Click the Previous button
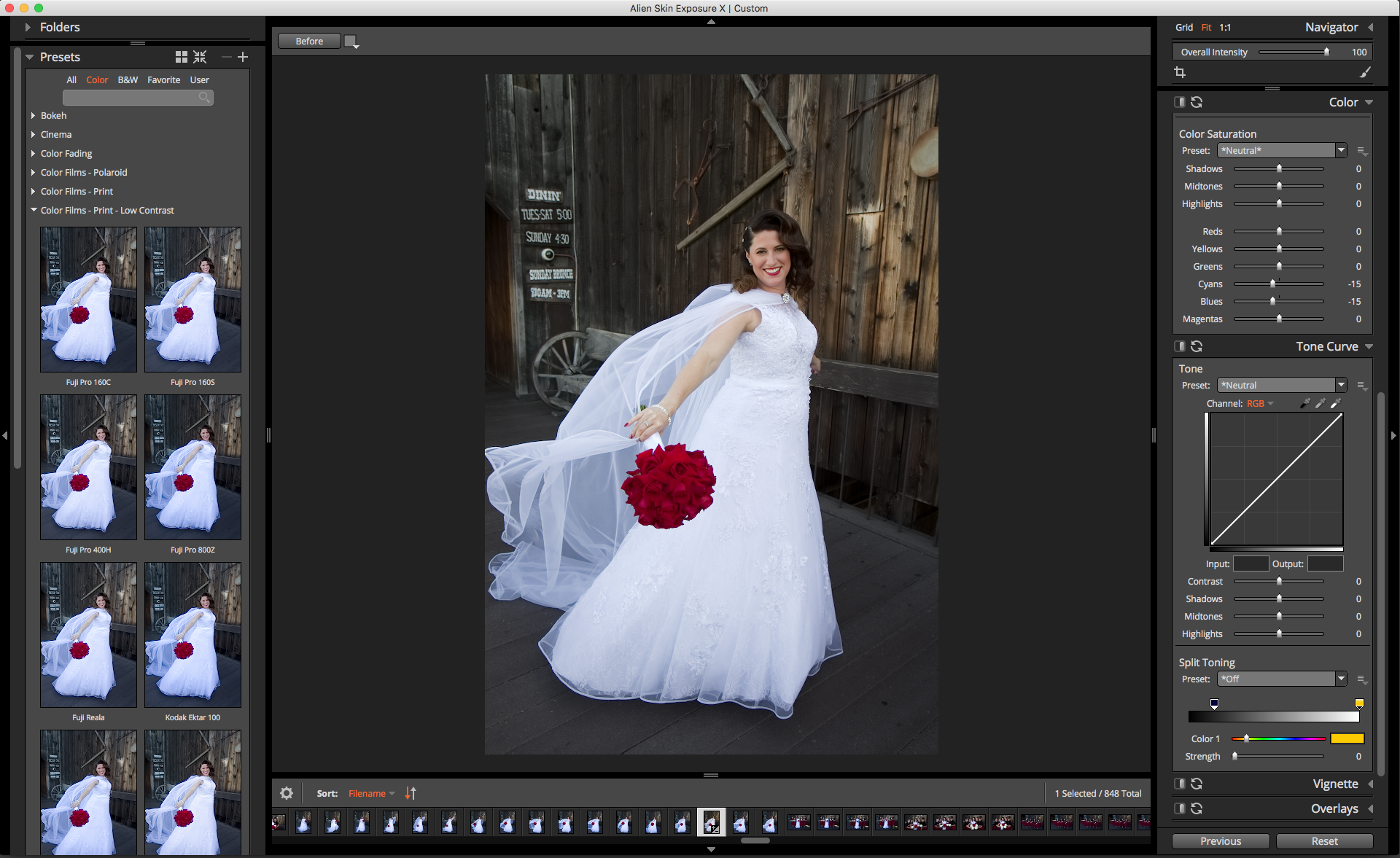 pyautogui.click(x=1220, y=841)
